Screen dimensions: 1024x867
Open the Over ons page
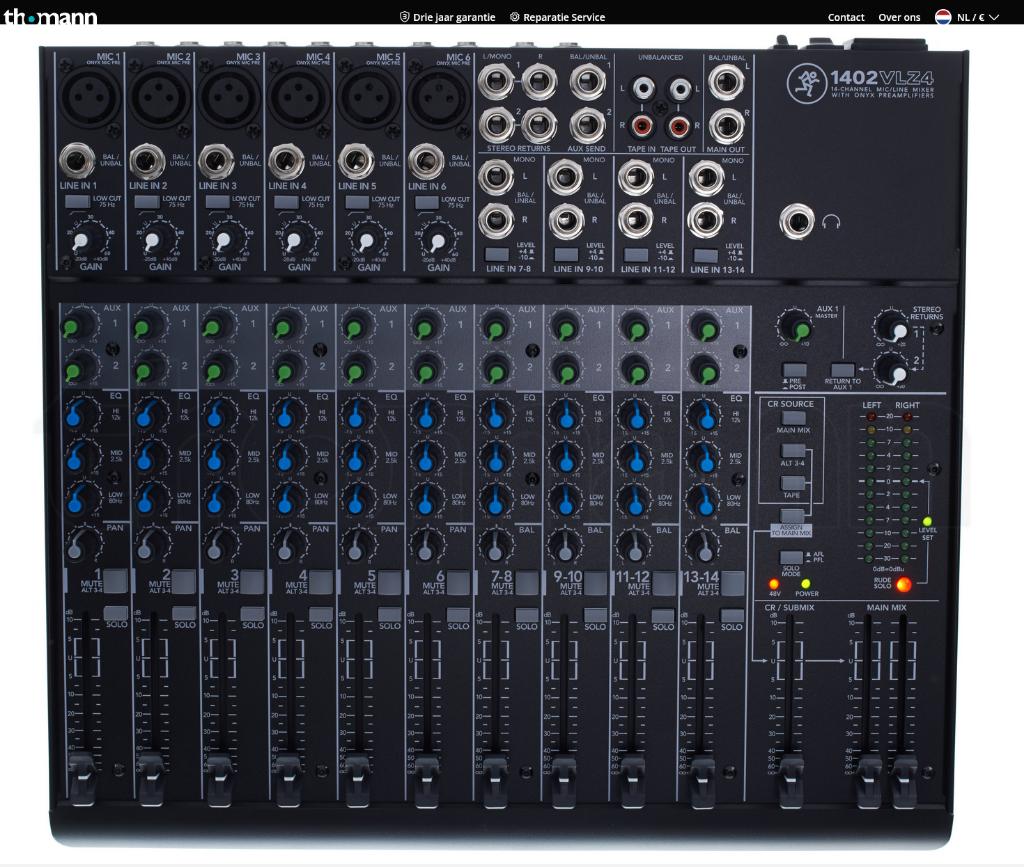pos(899,18)
